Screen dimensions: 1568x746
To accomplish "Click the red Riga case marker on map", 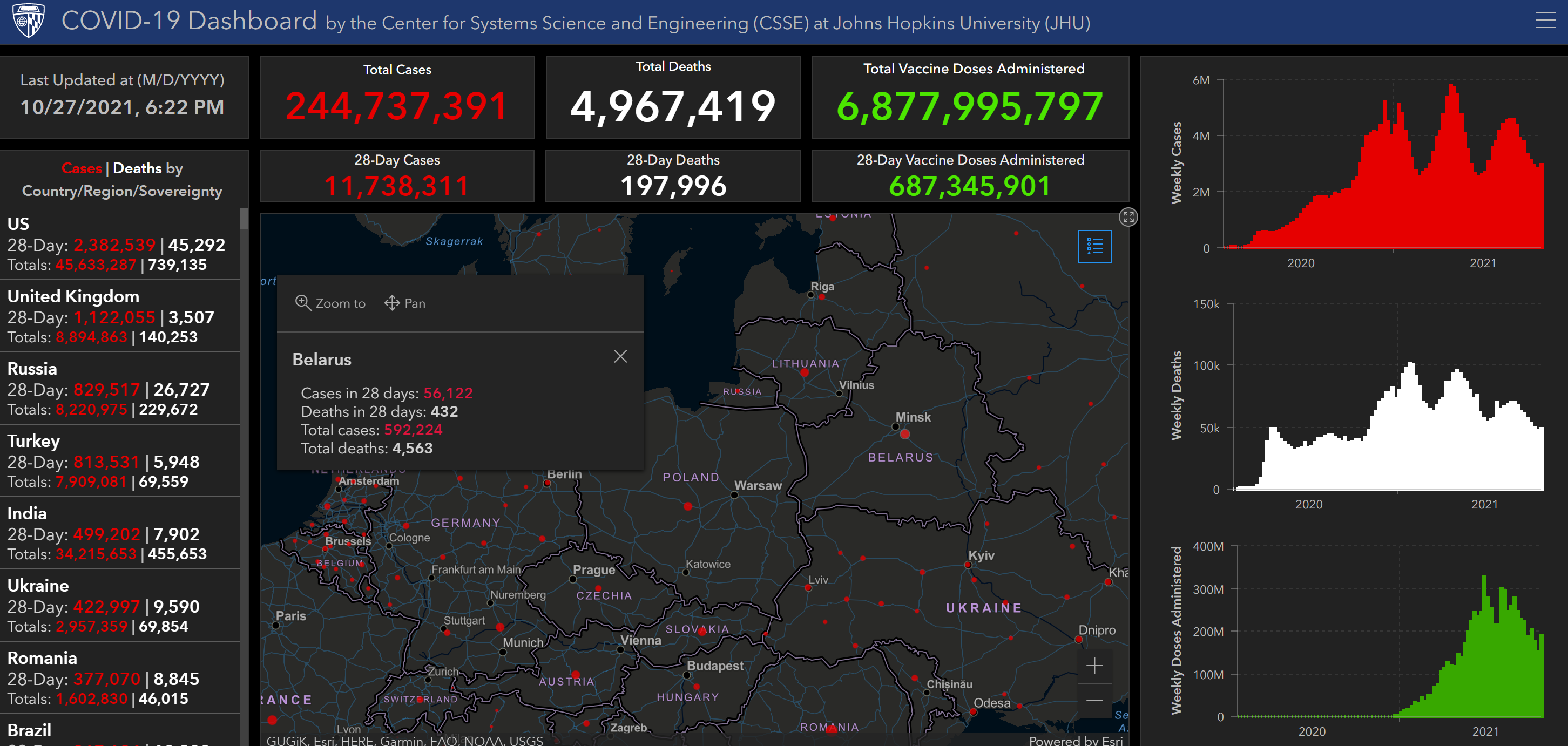I will pos(822,297).
